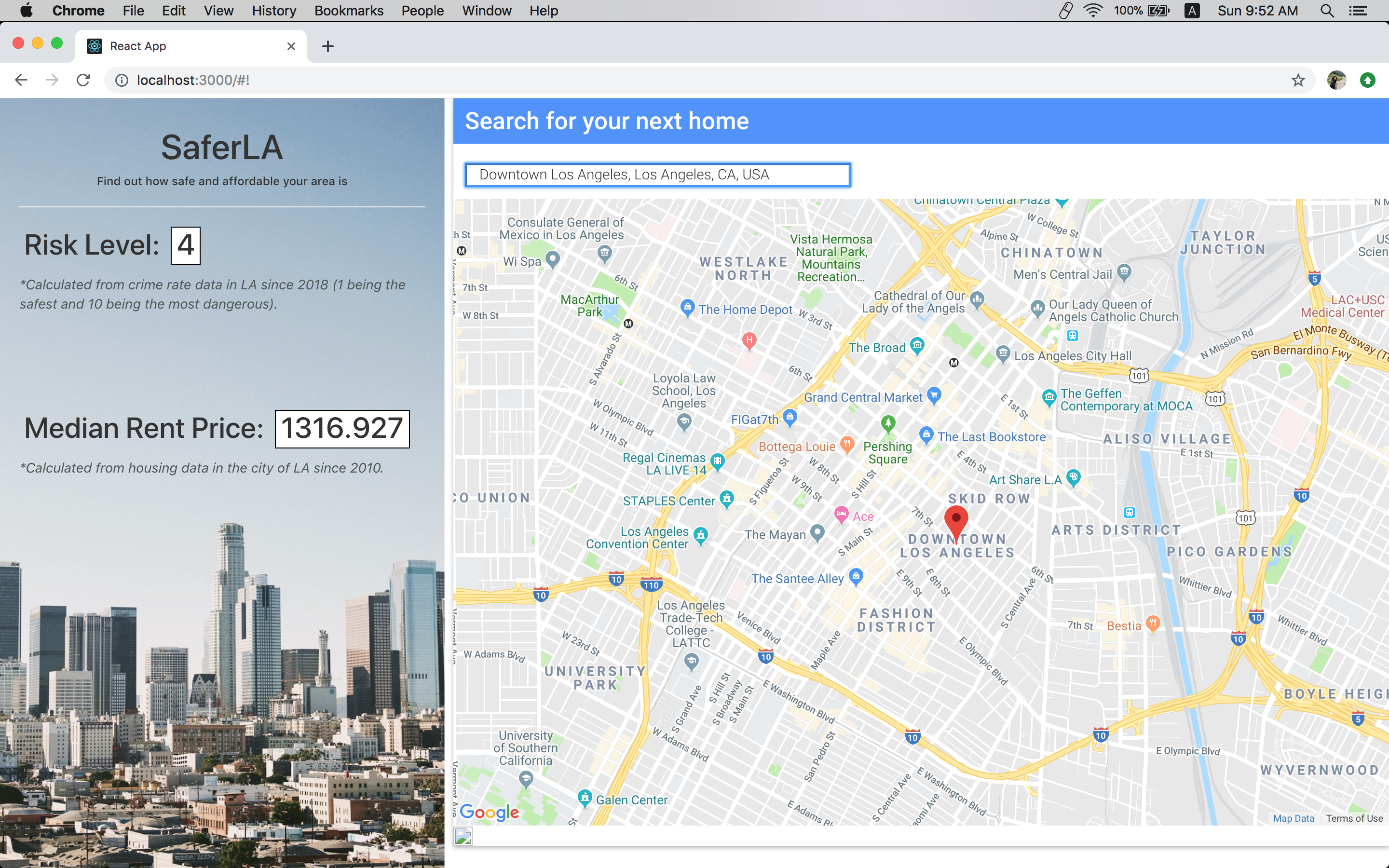The width and height of the screenshot is (1389, 868).
Task: Click The Home Depot map marker
Action: point(687,308)
